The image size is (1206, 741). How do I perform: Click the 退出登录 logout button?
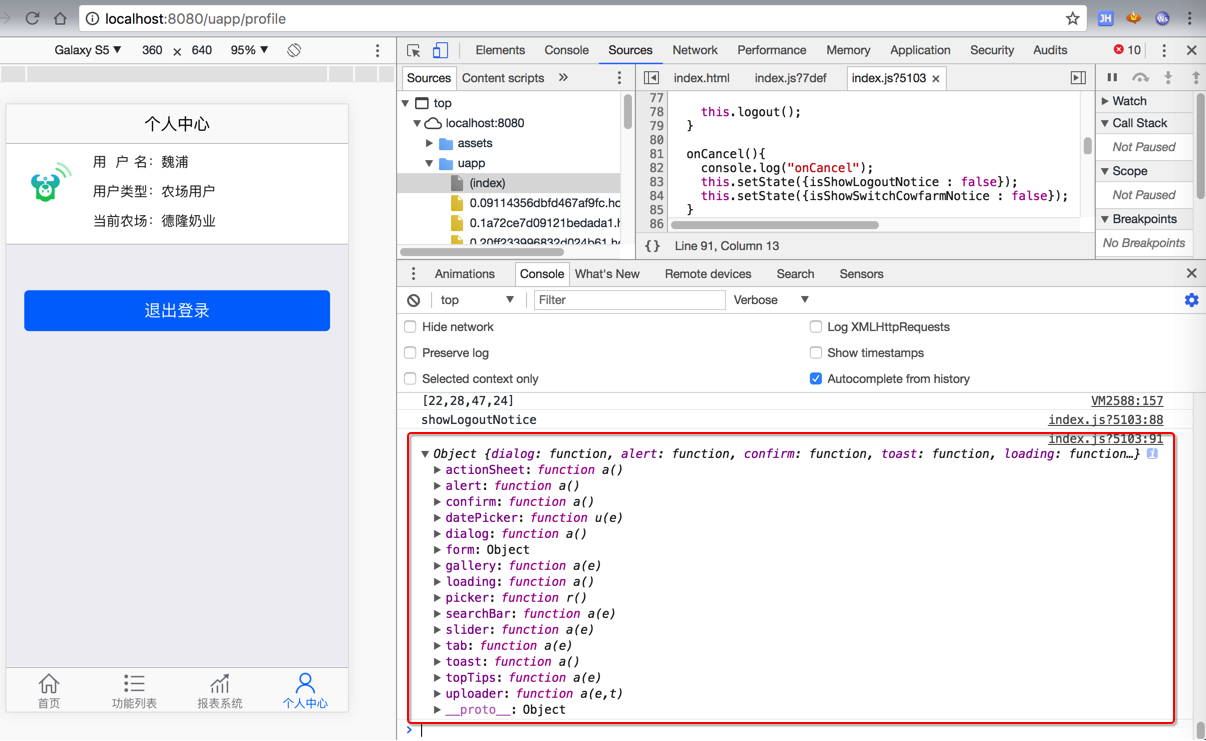(177, 311)
